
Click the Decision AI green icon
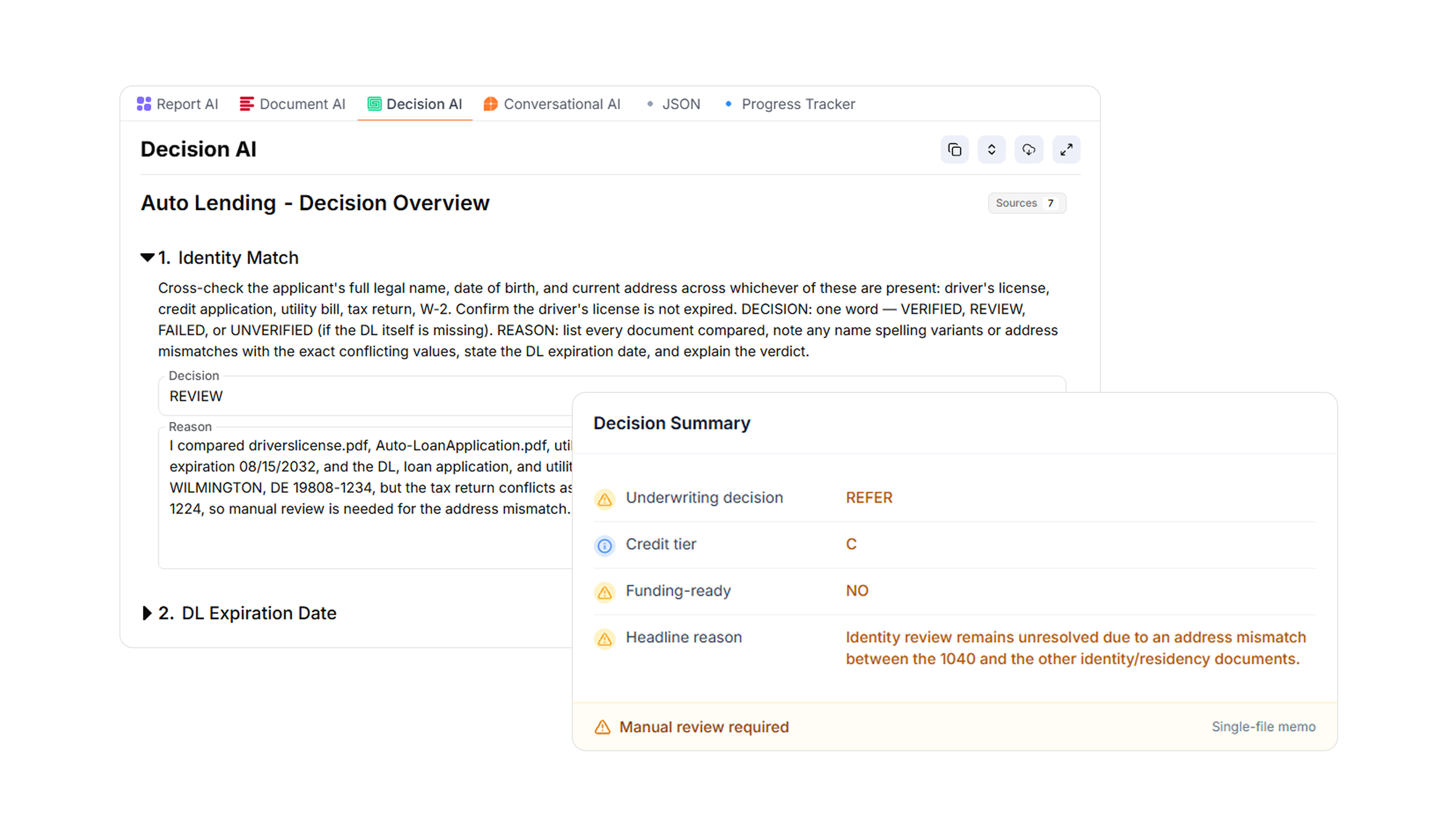coord(374,104)
